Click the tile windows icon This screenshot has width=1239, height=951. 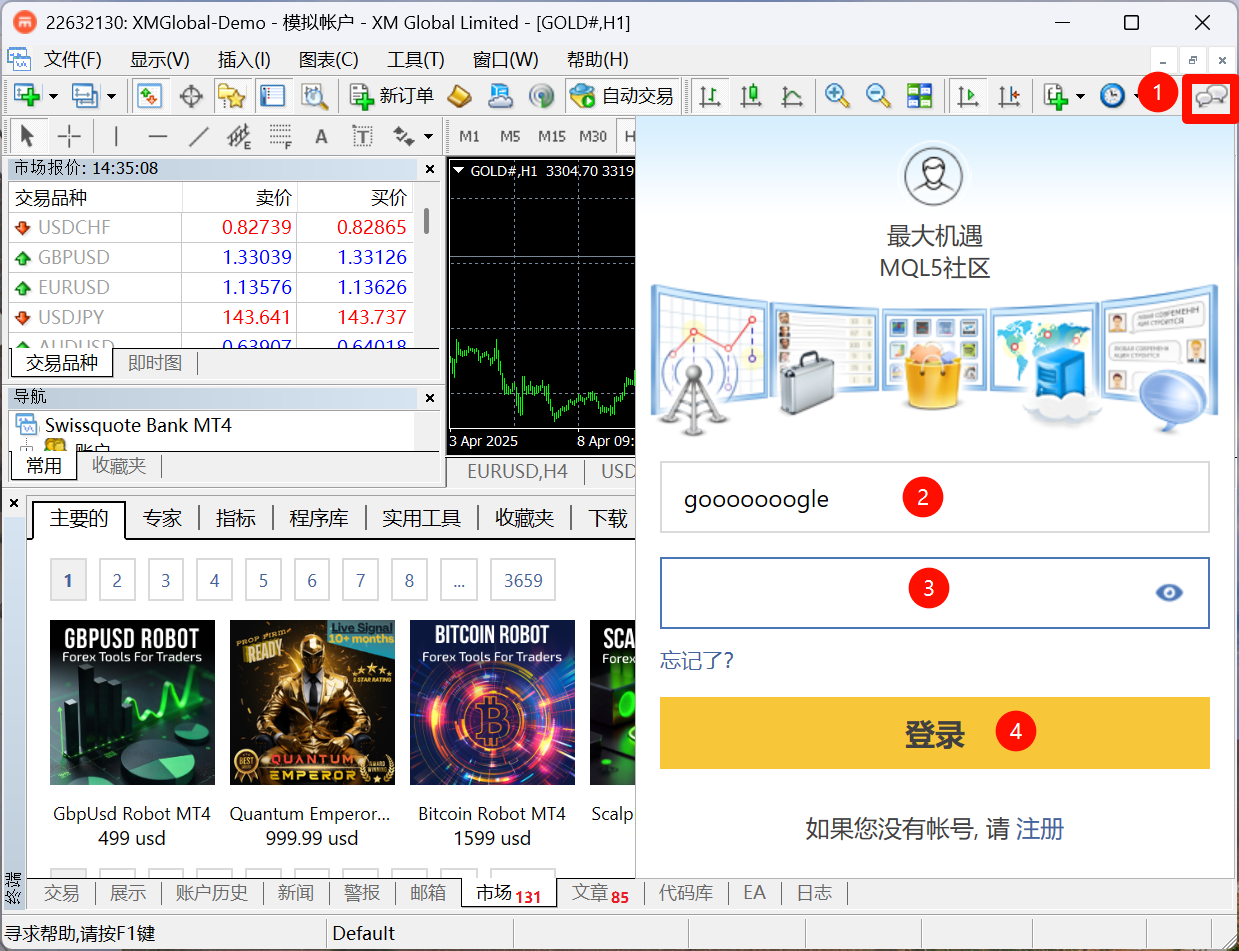coord(919,96)
